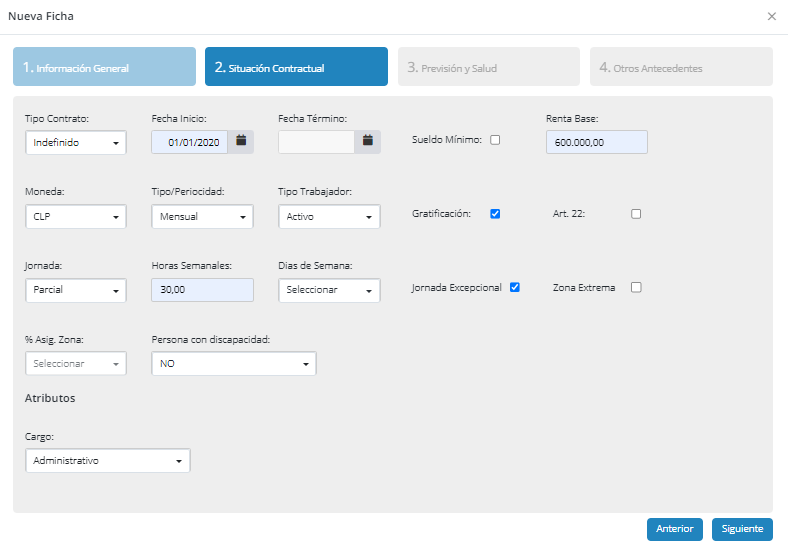
Task: Expand the Tipo Contrato dropdown
Action: pyautogui.click(x=76, y=143)
